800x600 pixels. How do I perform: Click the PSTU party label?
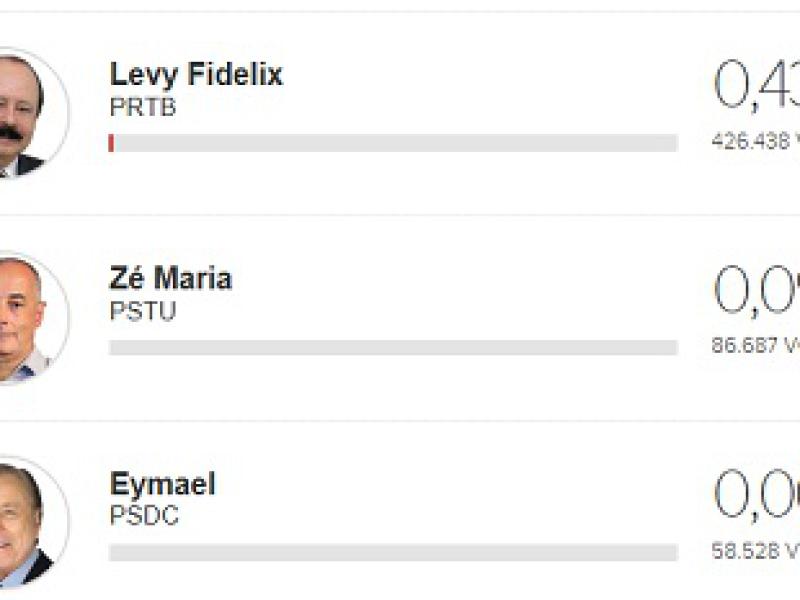142,311
